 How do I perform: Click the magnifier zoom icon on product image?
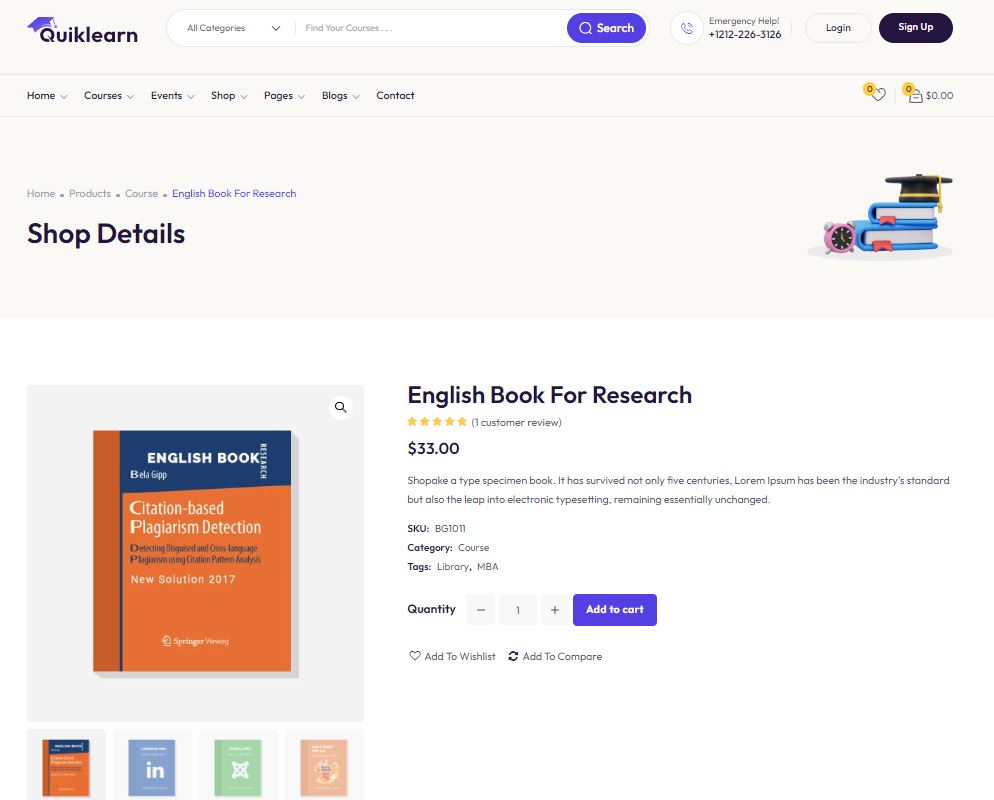[340, 407]
